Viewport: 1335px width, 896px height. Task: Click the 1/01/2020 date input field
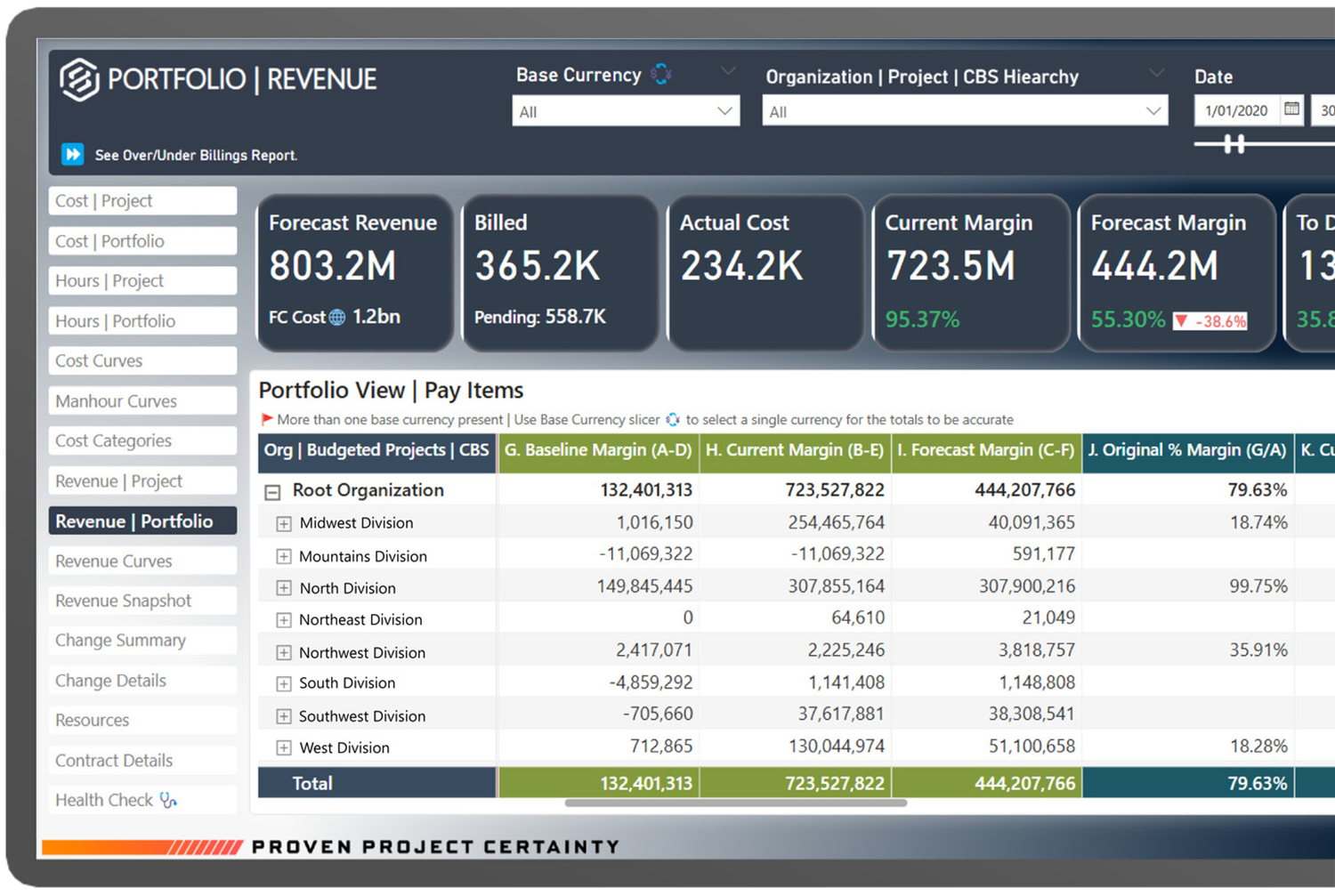pos(1239,109)
